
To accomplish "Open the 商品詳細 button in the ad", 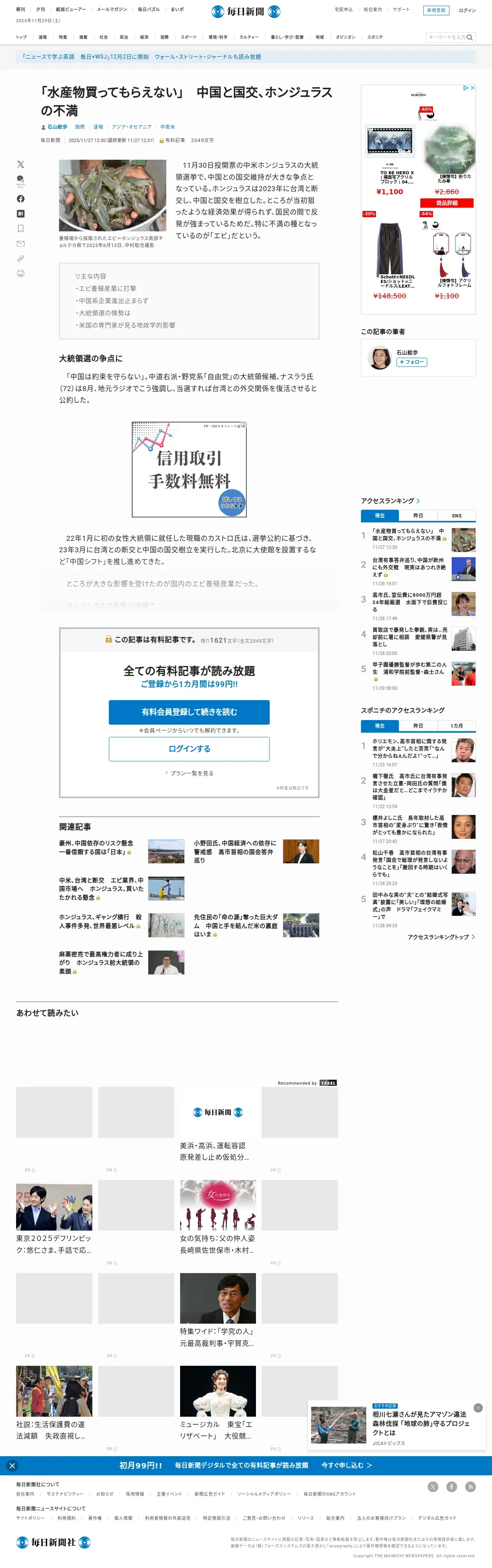I will coord(446,203).
